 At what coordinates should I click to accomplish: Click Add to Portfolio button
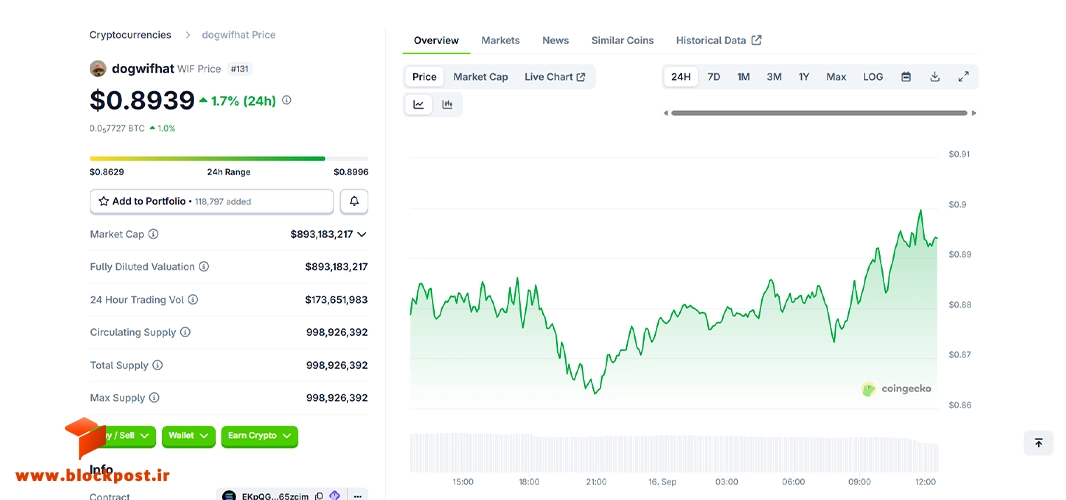[211, 201]
